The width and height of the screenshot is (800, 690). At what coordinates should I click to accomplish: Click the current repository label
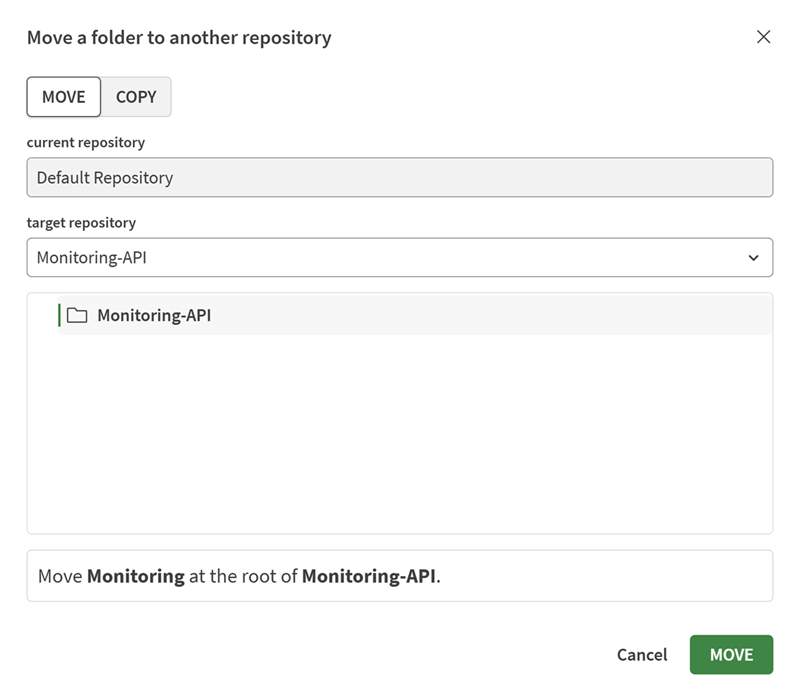[x=86, y=143]
